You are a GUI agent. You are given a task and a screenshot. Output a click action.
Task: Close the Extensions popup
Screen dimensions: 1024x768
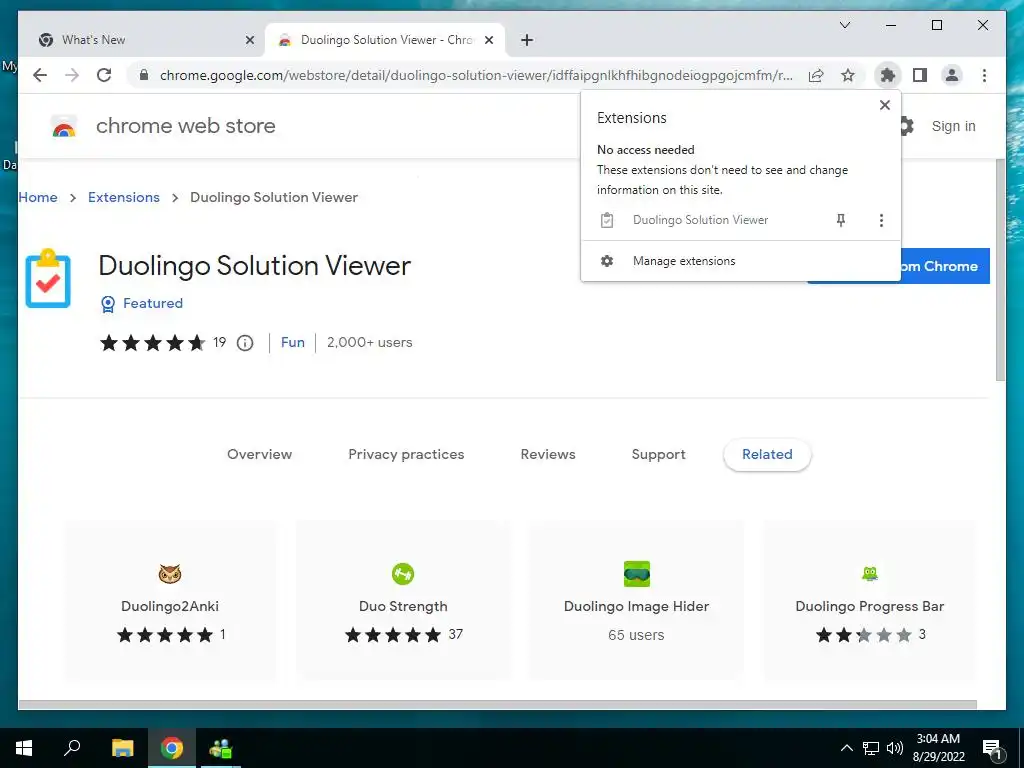(885, 104)
